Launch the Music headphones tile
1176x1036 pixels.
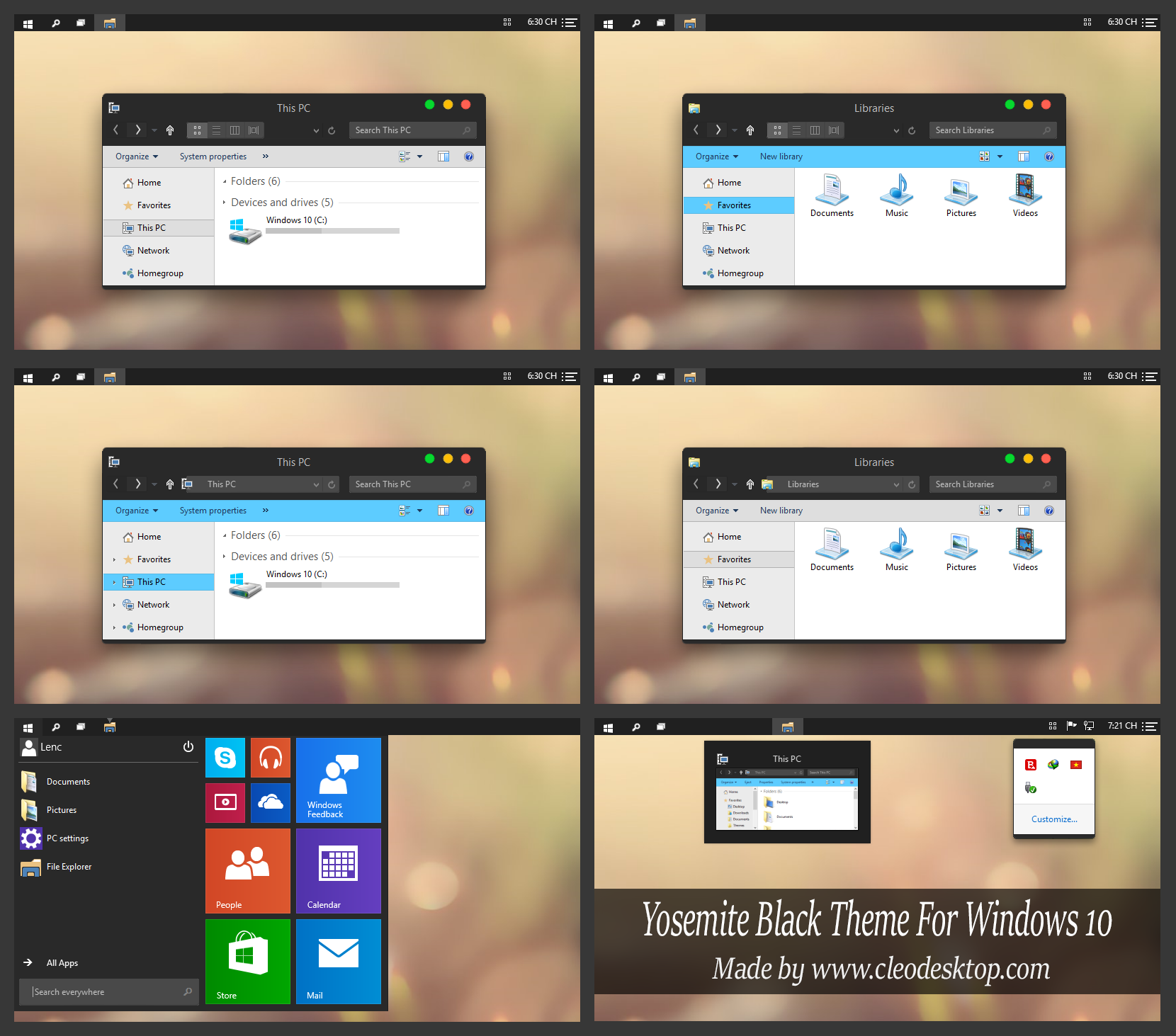click(x=271, y=758)
